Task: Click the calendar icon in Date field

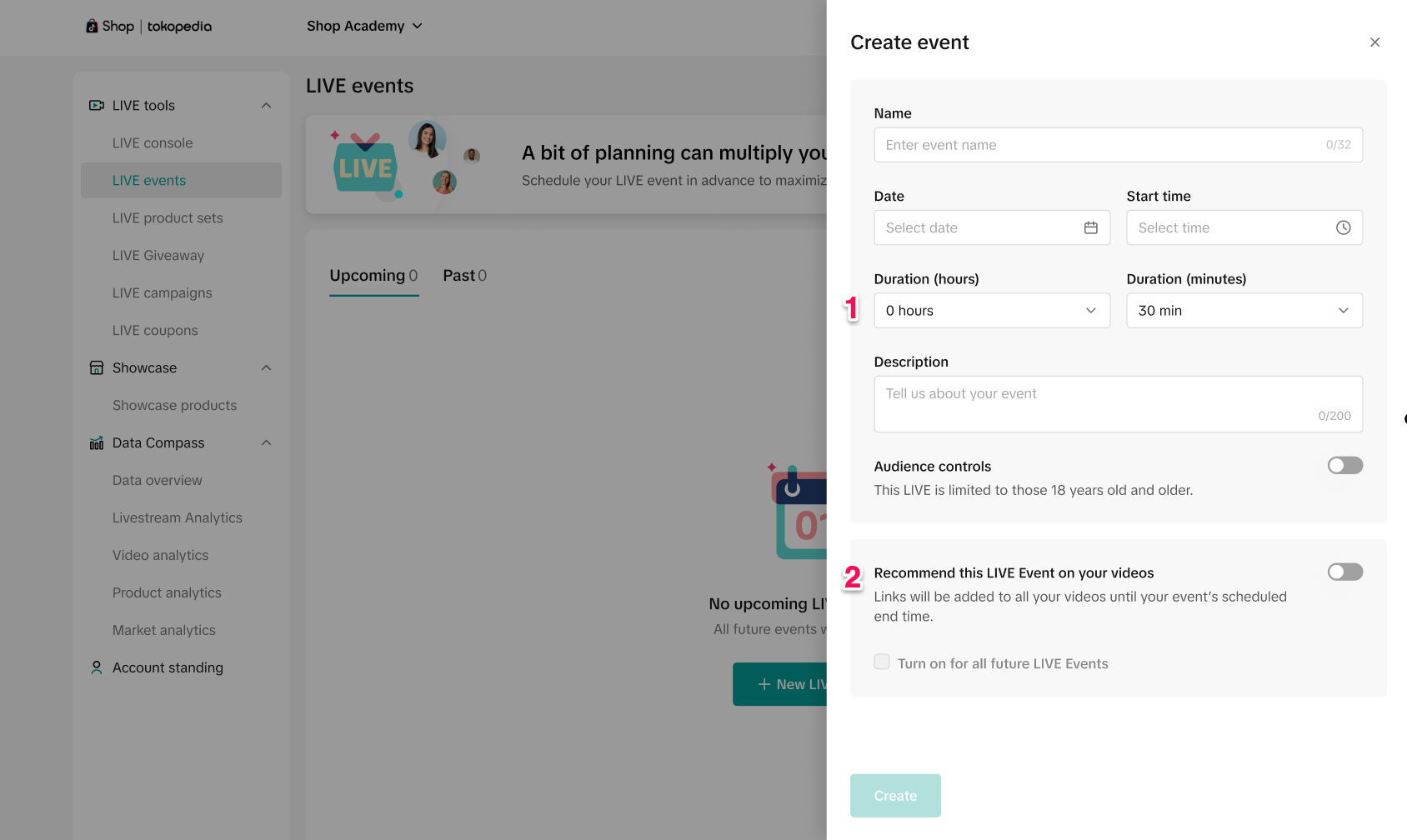Action: coord(1090,227)
